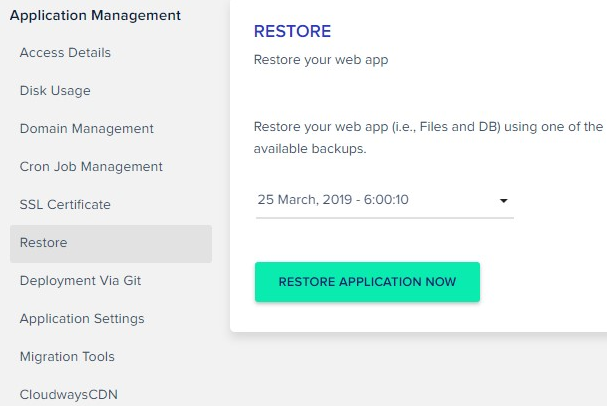Select CloudwaysCDN in the sidebar
The width and height of the screenshot is (611, 408).
(68, 394)
